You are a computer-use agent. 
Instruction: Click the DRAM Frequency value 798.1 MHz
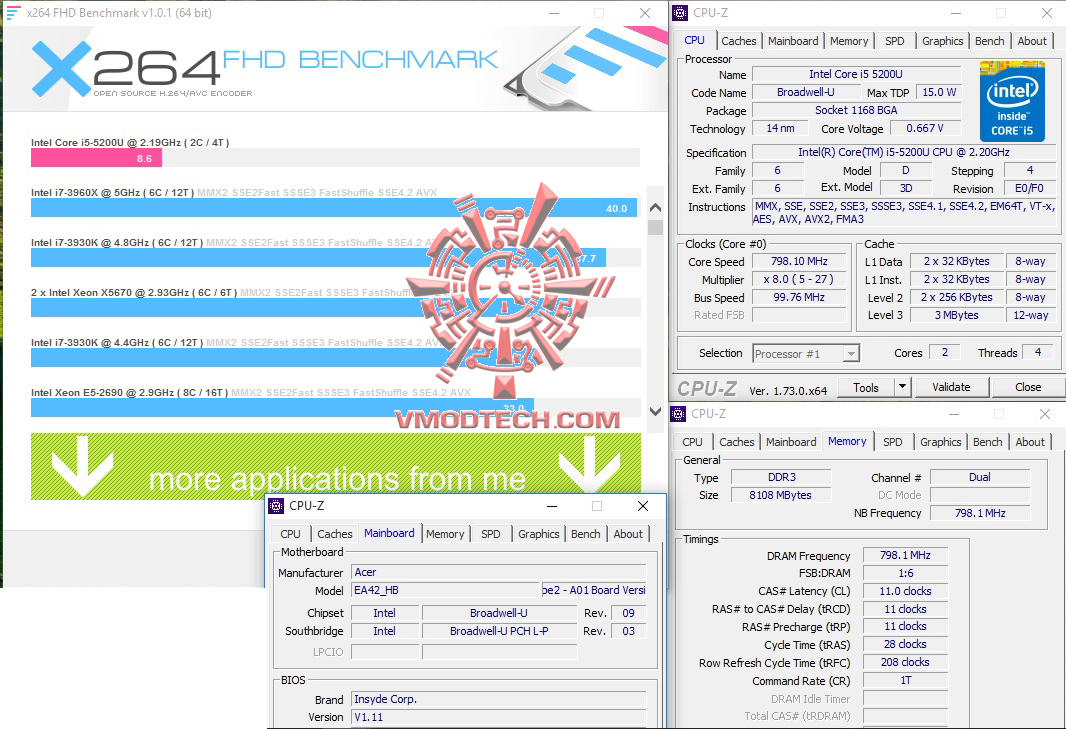click(x=905, y=555)
